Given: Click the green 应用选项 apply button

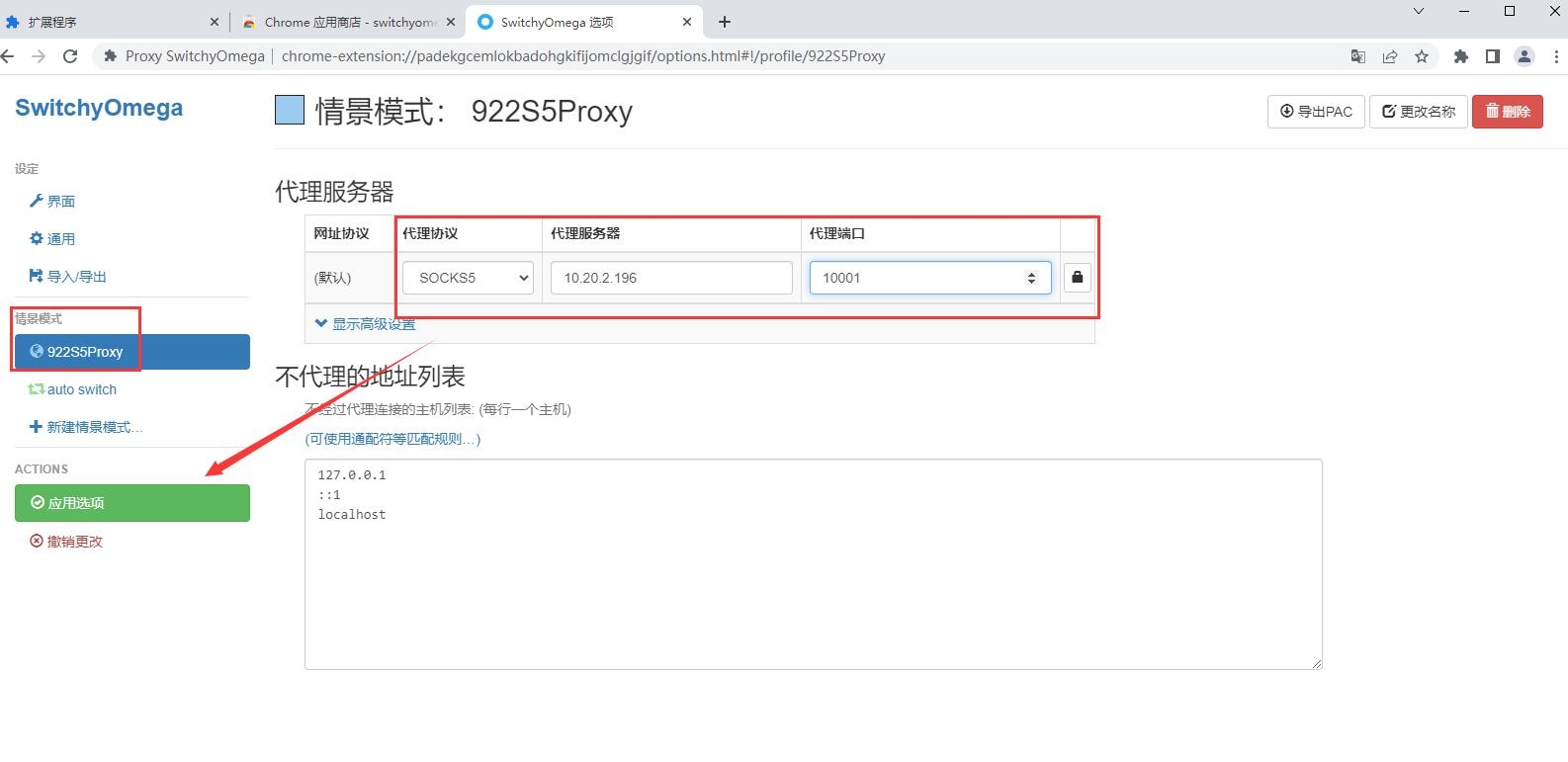Looking at the screenshot, I should click(131, 503).
